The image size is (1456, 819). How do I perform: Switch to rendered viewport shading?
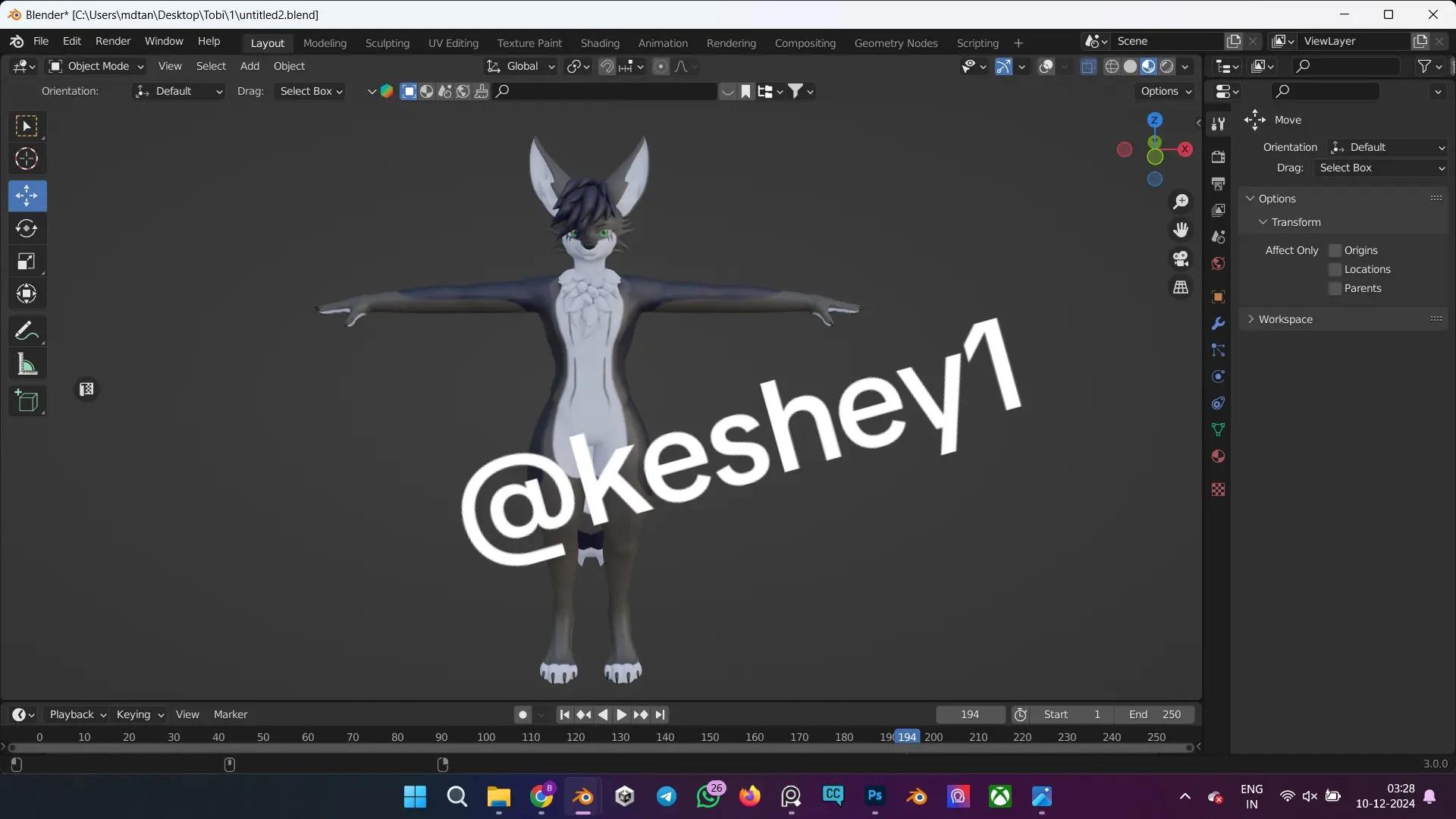pyautogui.click(x=1167, y=67)
